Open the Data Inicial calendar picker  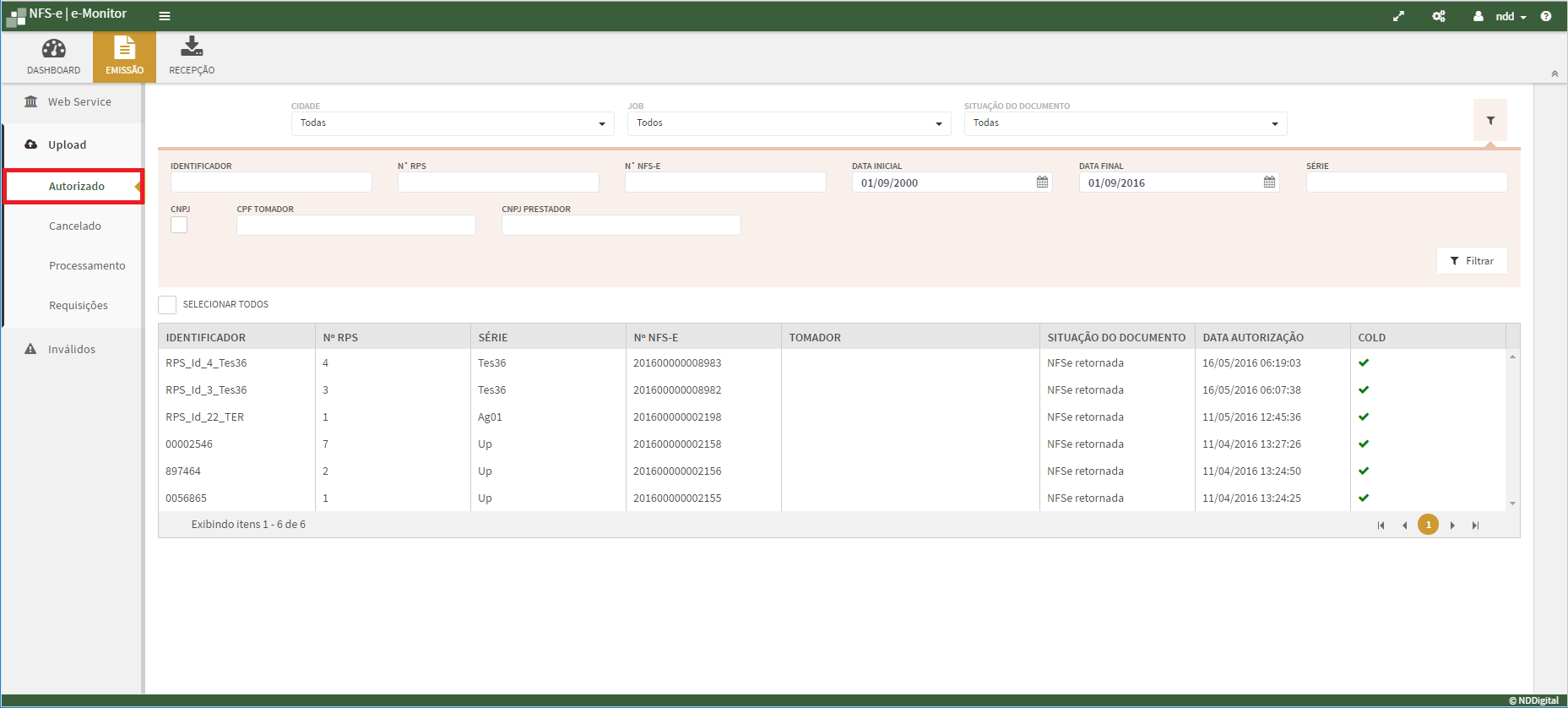coord(1042,182)
